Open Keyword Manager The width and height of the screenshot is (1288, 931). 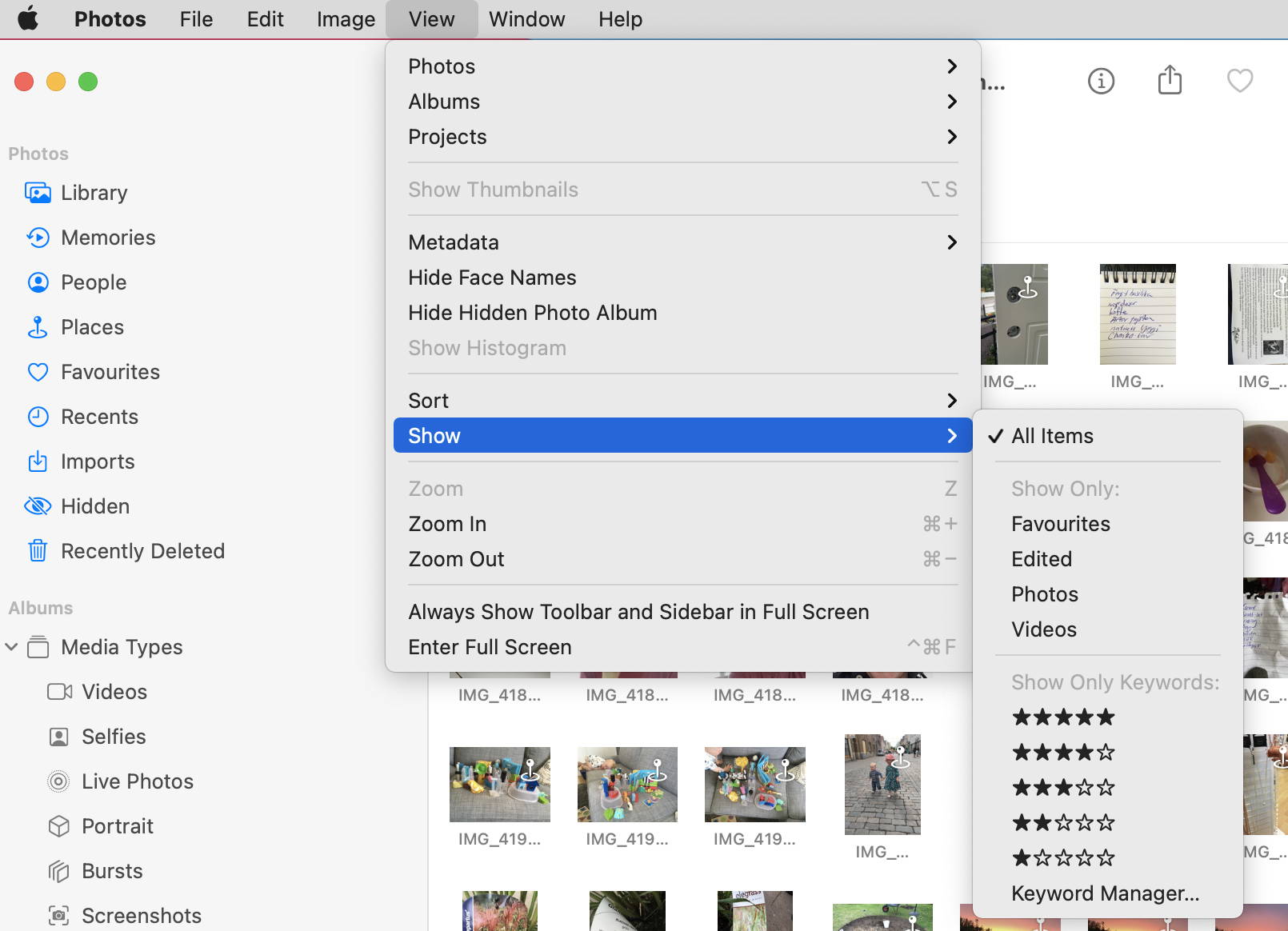pyautogui.click(x=1107, y=893)
